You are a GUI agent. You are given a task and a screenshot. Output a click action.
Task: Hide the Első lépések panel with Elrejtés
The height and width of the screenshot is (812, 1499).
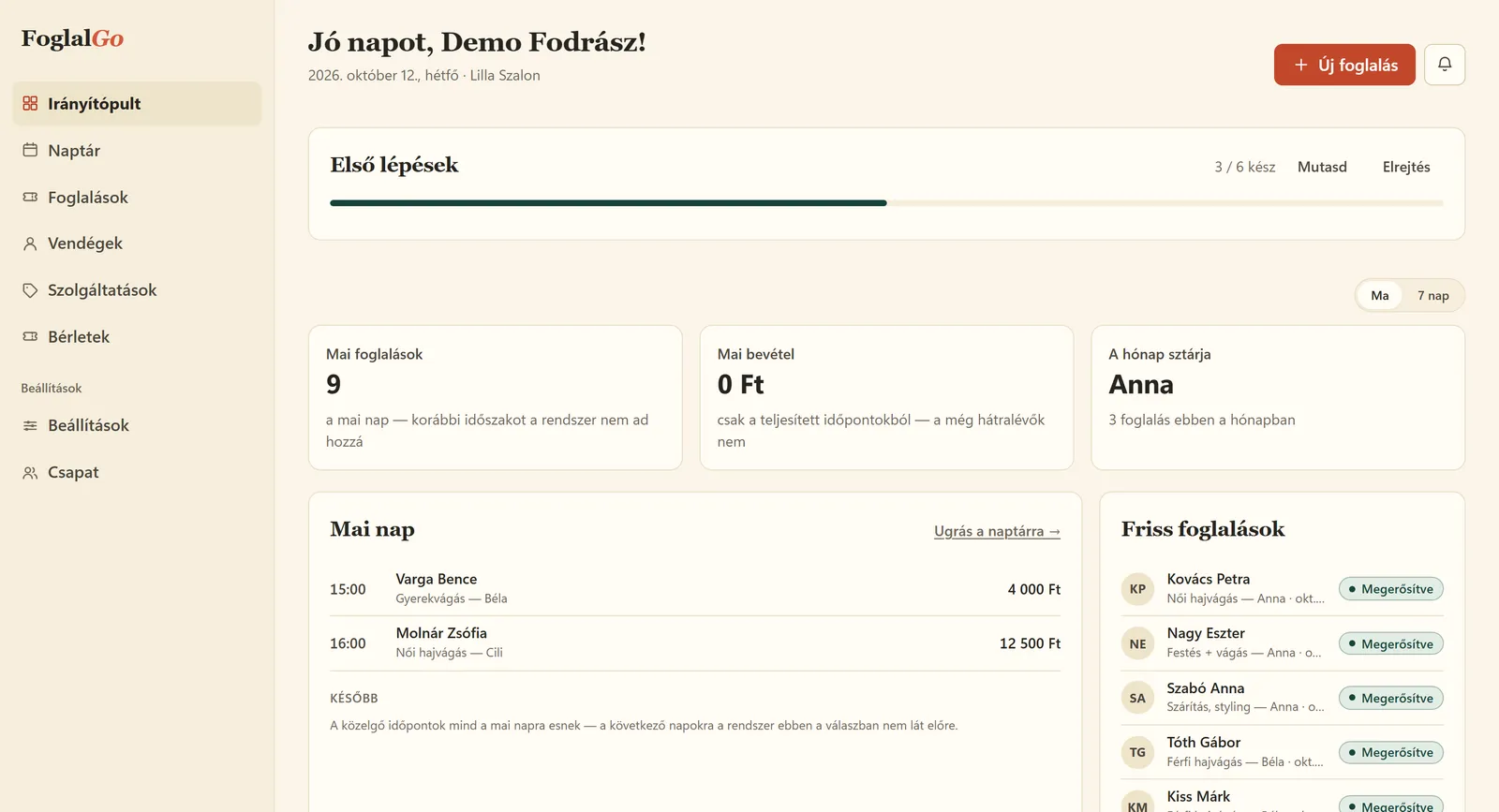tap(1406, 167)
